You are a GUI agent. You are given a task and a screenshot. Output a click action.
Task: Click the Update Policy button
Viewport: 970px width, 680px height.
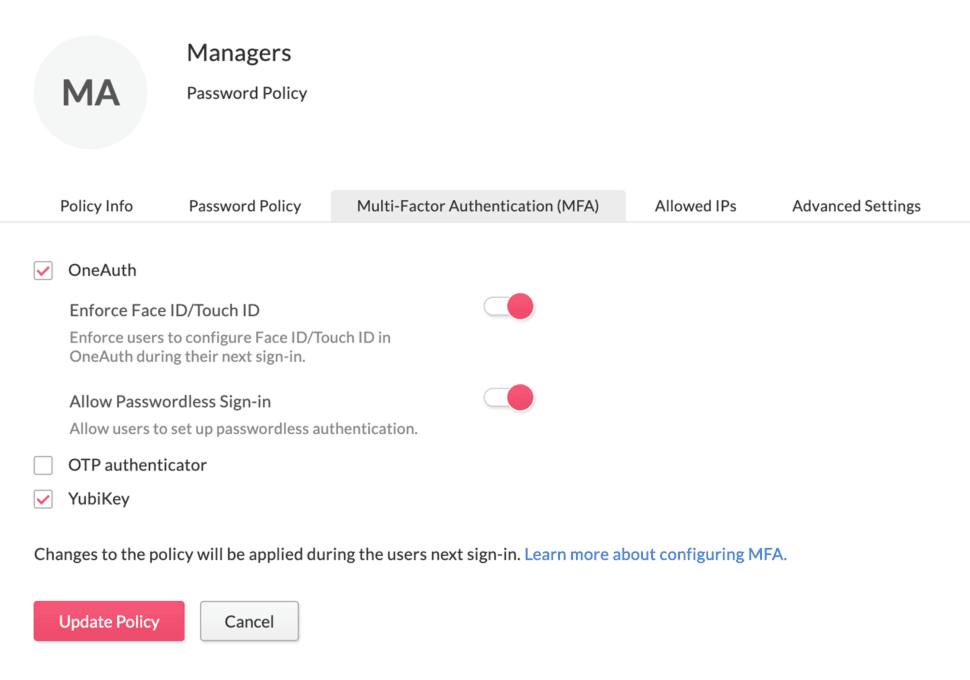click(x=108, y=621)
